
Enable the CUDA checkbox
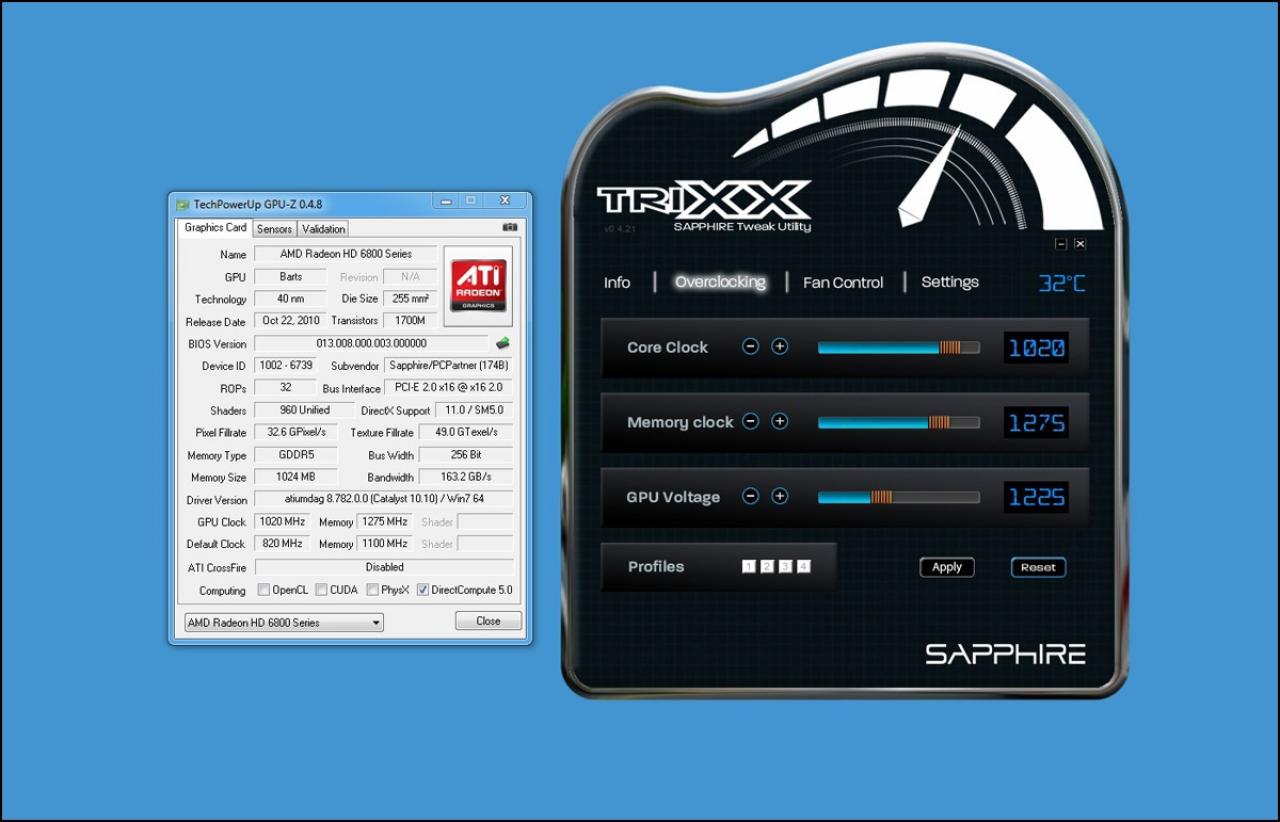(x=321, y=590)
